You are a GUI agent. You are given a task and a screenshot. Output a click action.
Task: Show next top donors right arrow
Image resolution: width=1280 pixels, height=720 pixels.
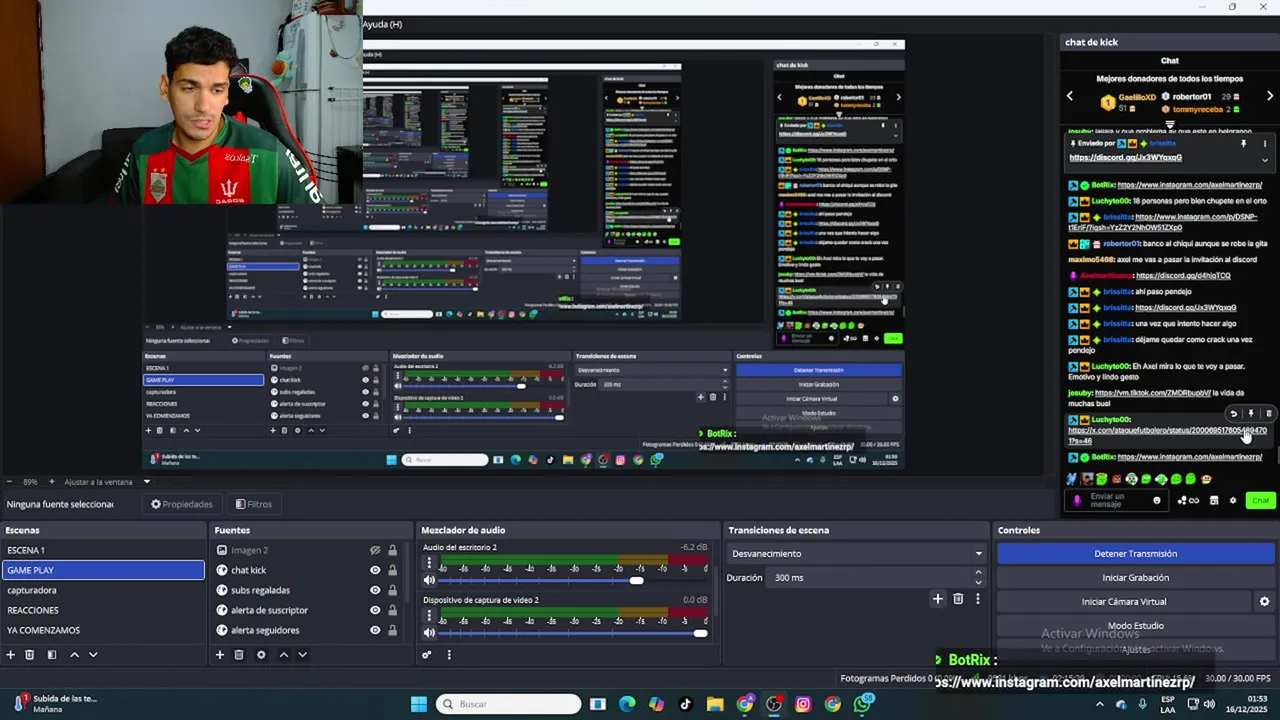coord(1270,96)
